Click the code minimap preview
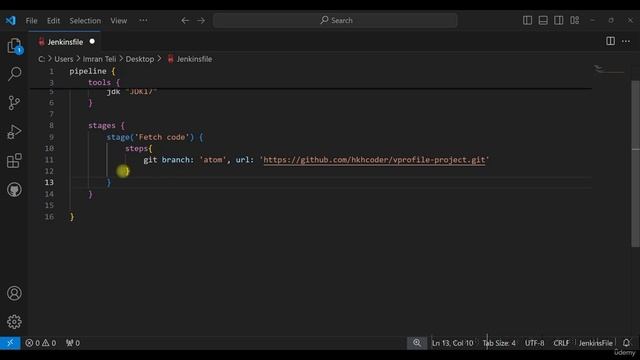 (x=609, y=70)
